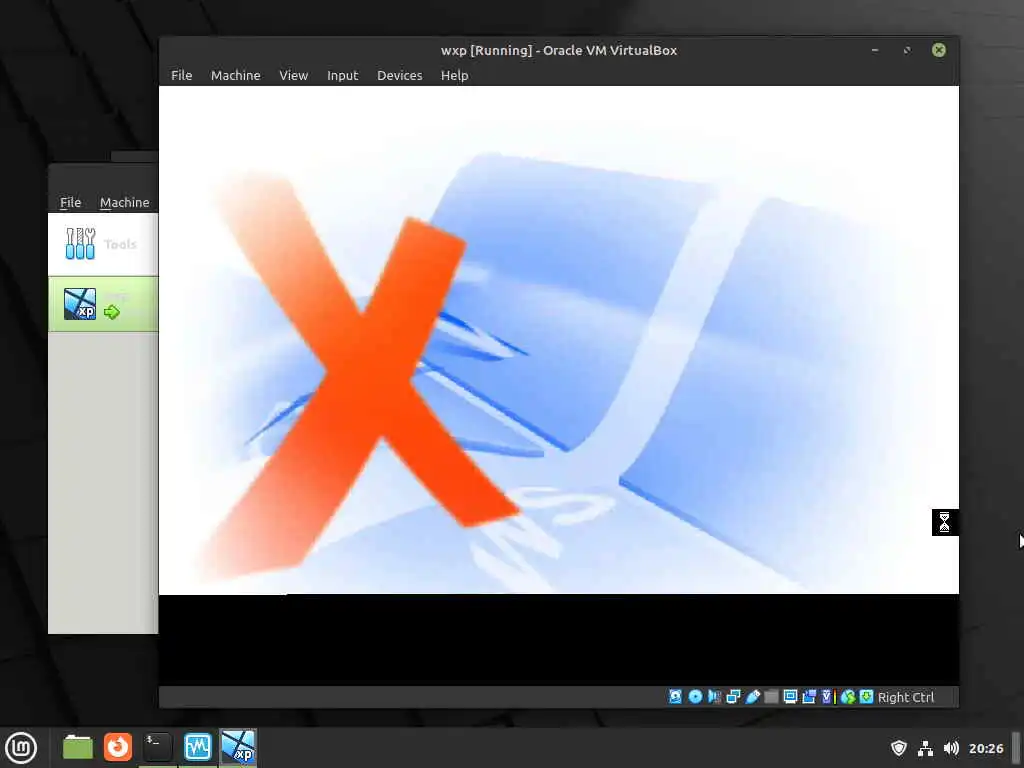The image size is (1024, 768).
Task: Open the Devices menu in VM window
Action: (400, 75)
